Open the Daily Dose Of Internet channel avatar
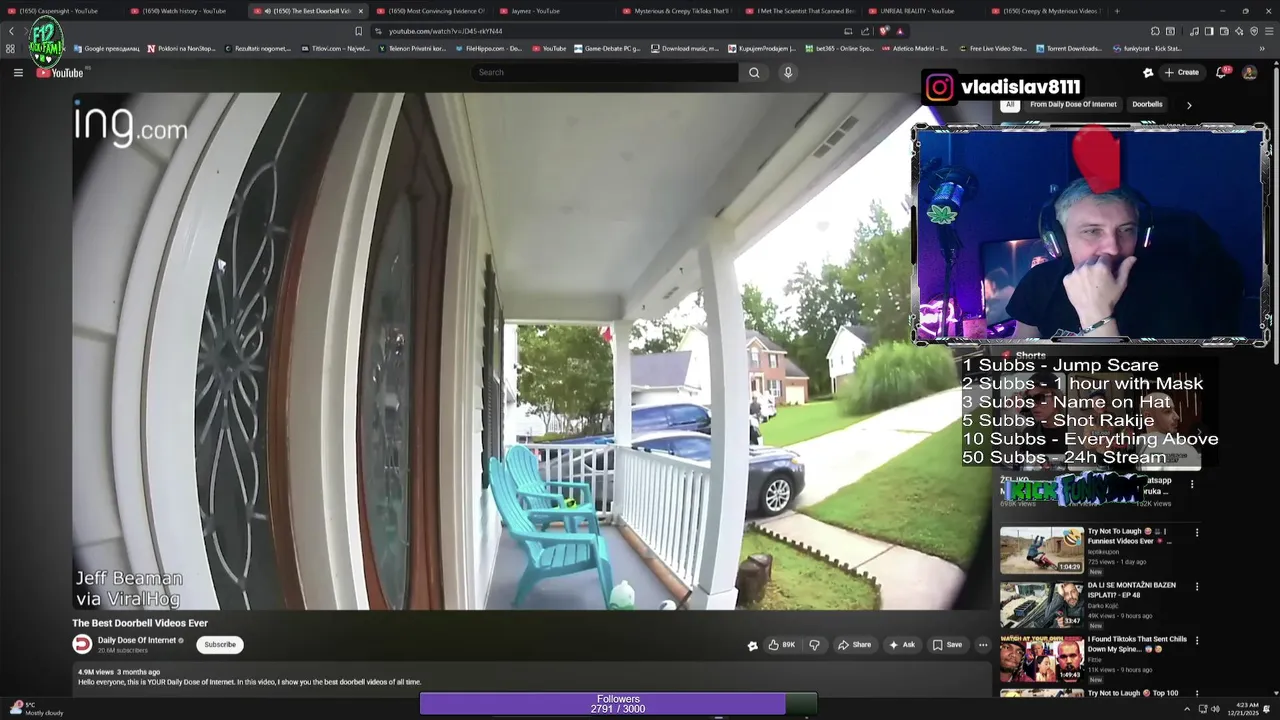Image resolution: width=1280 pixels, height=720 pixels. click(x=82, y=644)
